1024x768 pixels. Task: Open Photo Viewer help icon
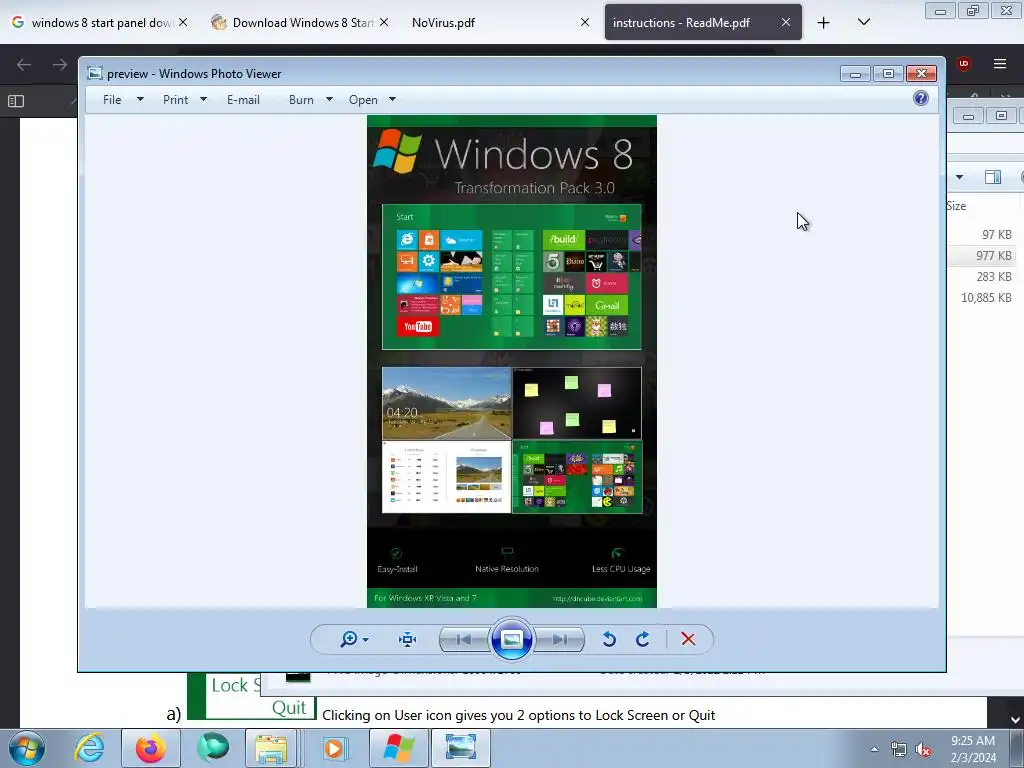921,98
